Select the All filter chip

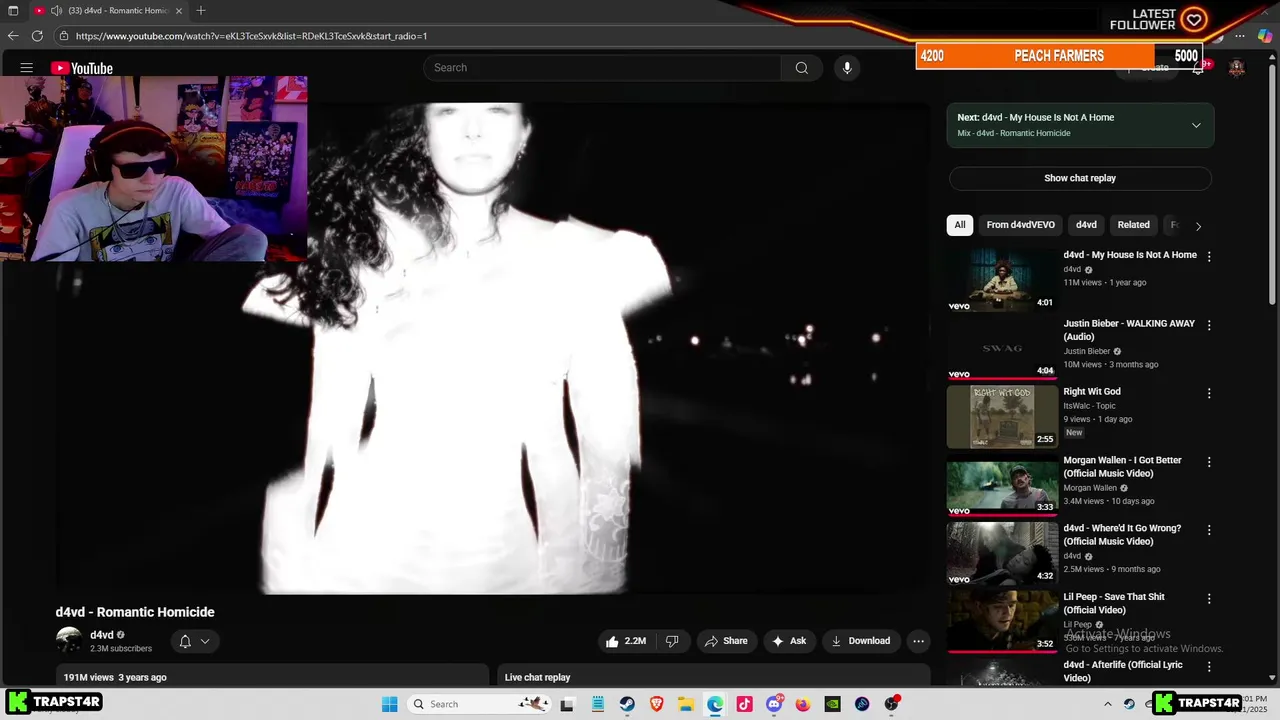[x=960, y=225]
